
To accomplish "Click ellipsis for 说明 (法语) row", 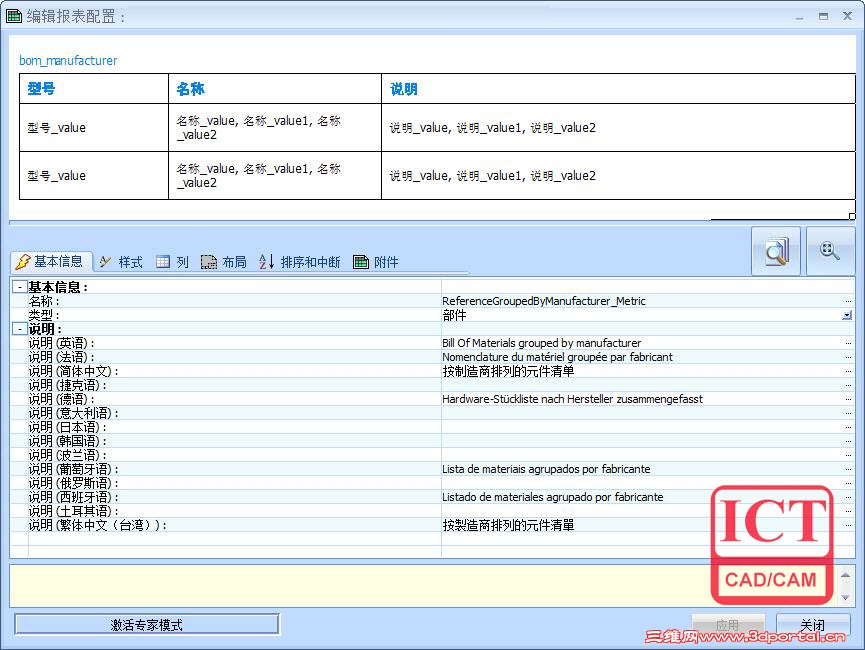I will click(848, 357).
